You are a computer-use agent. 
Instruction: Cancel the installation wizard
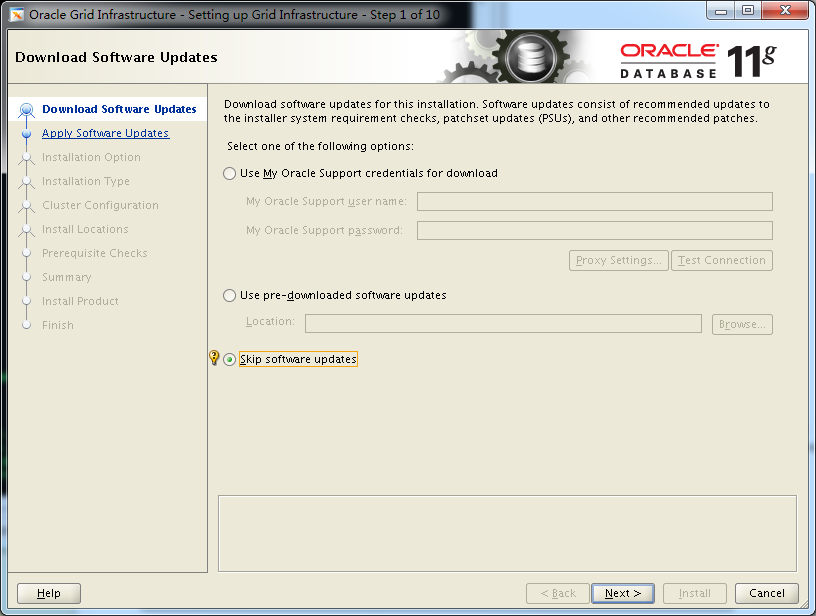(767, 593)
